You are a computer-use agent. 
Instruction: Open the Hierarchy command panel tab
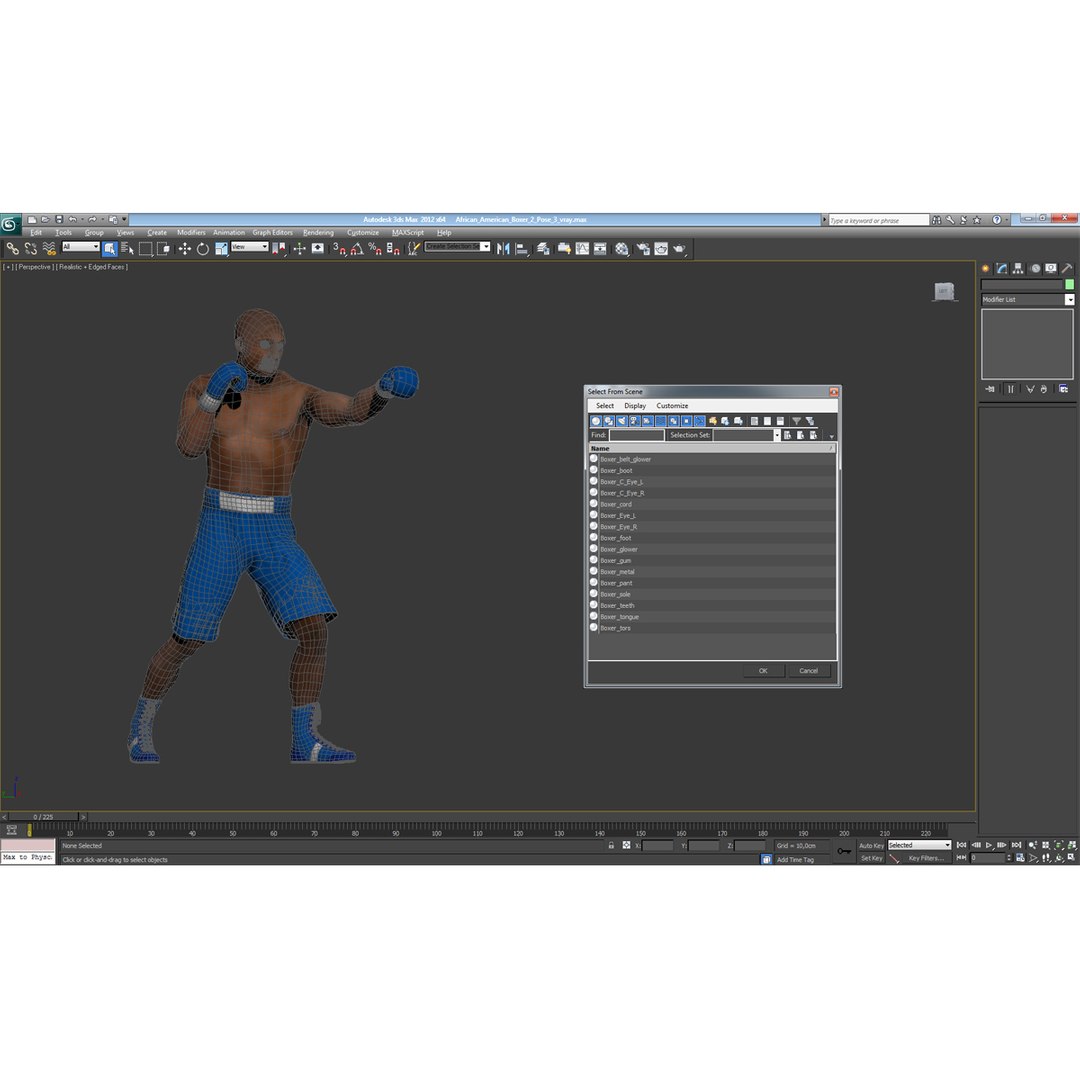(x=1018, y=269)
